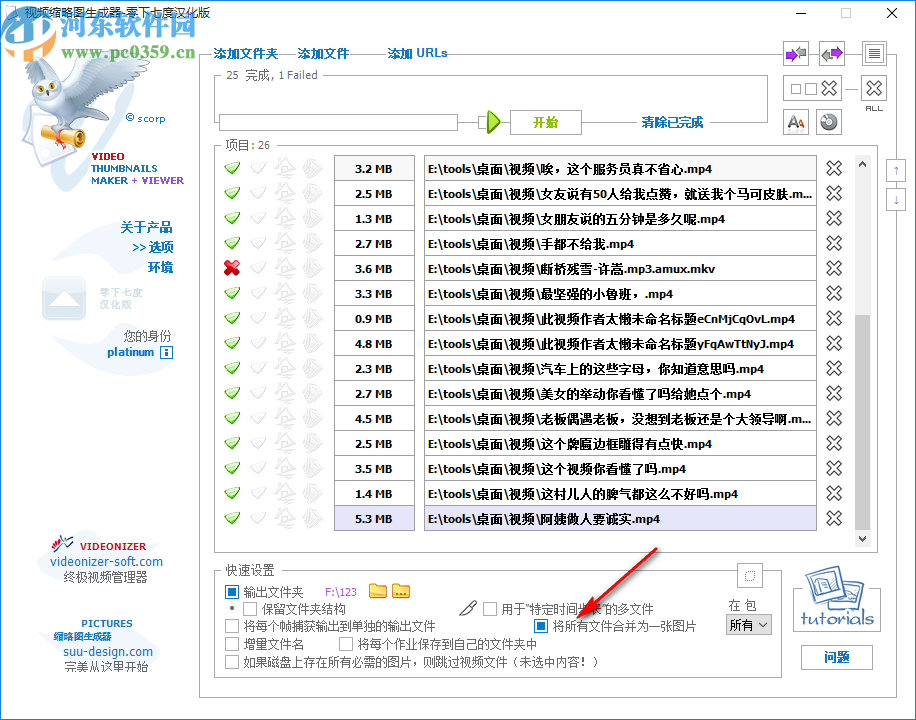Click the remove ALL items X icon

(874, 88)
